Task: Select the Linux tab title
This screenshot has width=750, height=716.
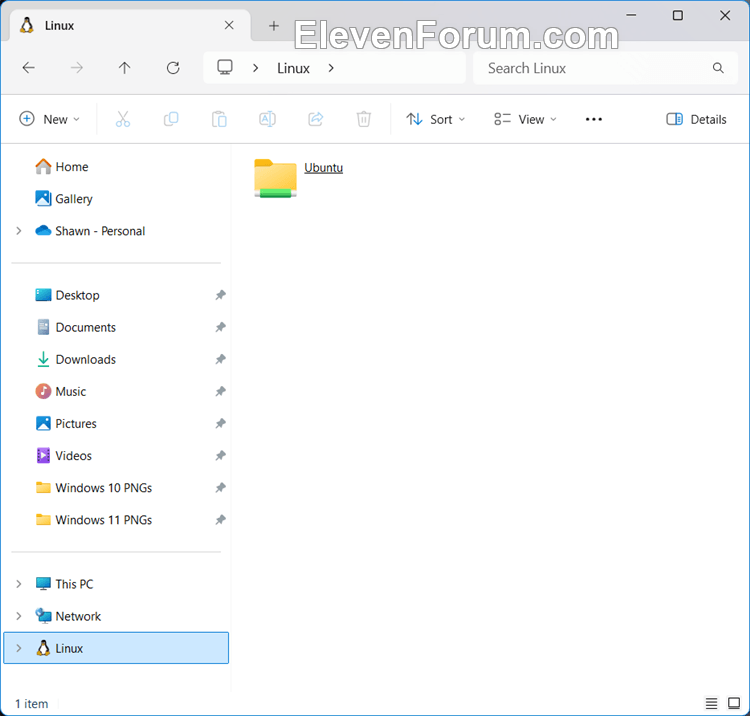Action: coord(59,25)
